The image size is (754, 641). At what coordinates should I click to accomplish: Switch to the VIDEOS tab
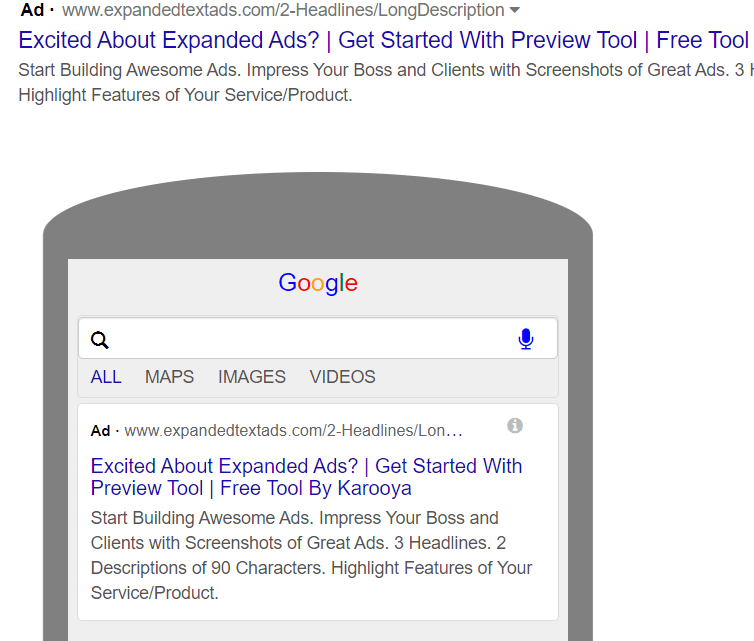pyautogui.click(x=342, y=377)
